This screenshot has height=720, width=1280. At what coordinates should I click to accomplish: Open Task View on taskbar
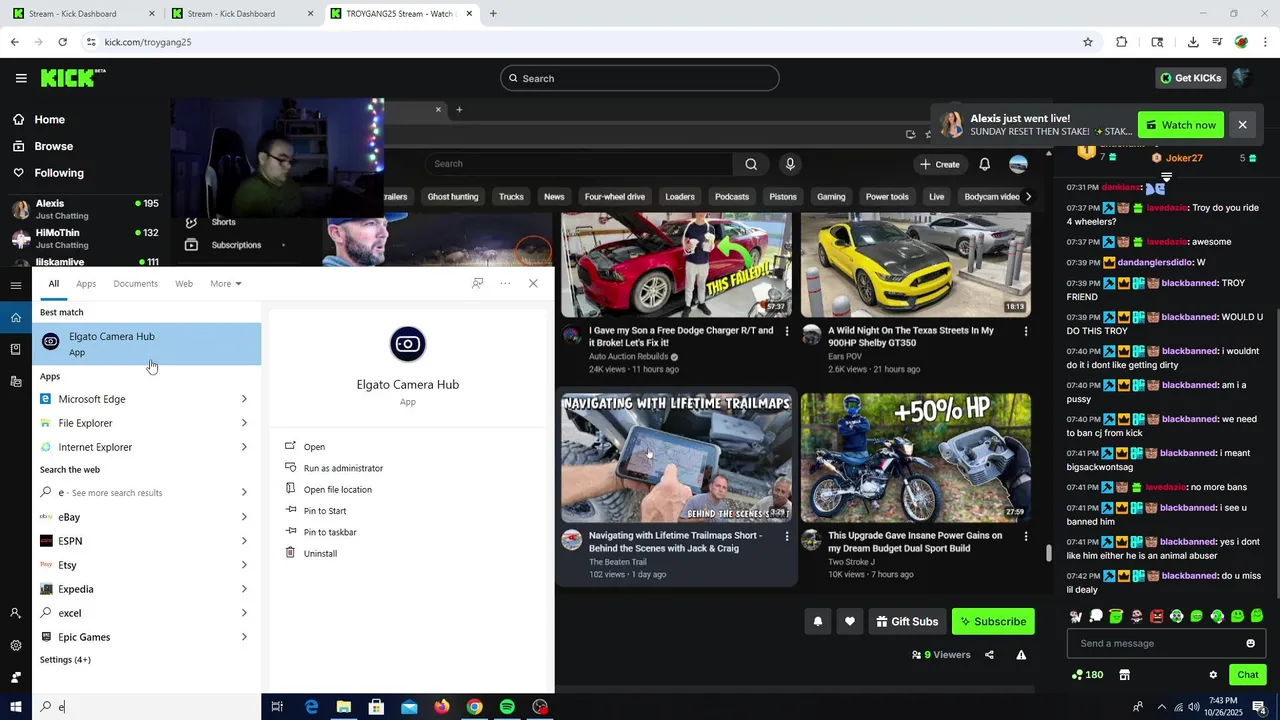[x=277, y=707]
